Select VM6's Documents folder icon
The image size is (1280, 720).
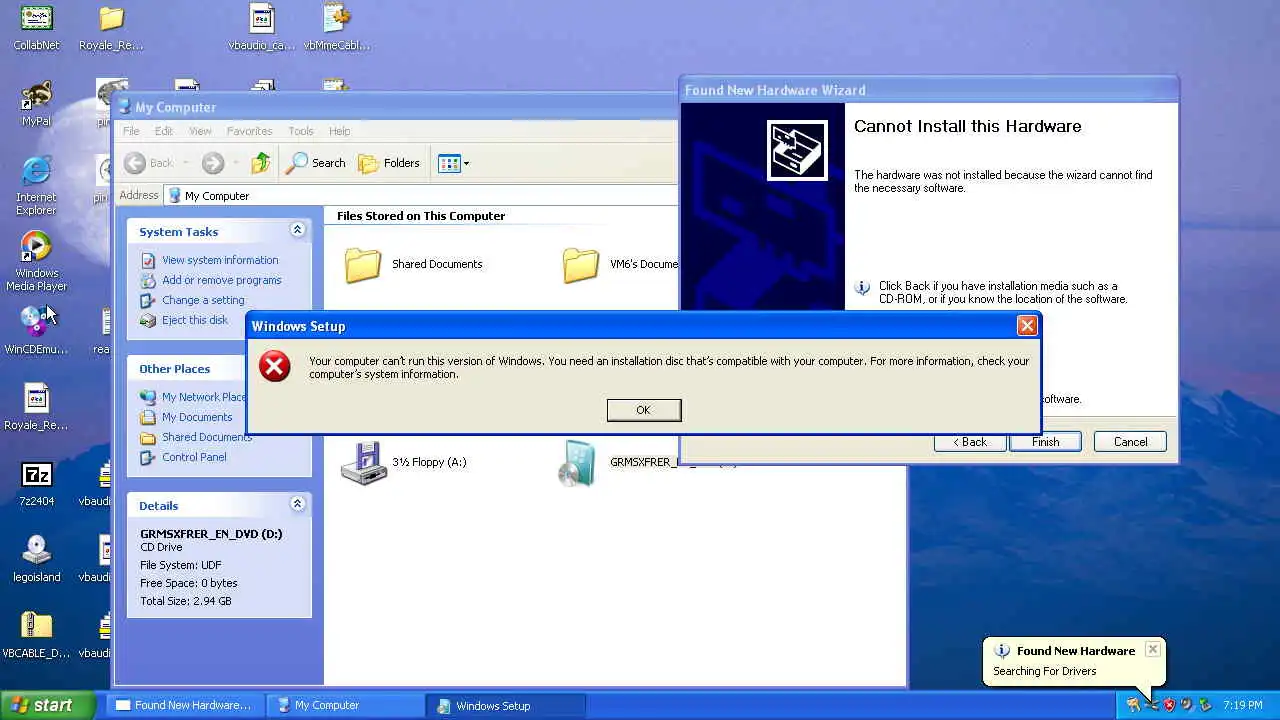tap(581, 264)
